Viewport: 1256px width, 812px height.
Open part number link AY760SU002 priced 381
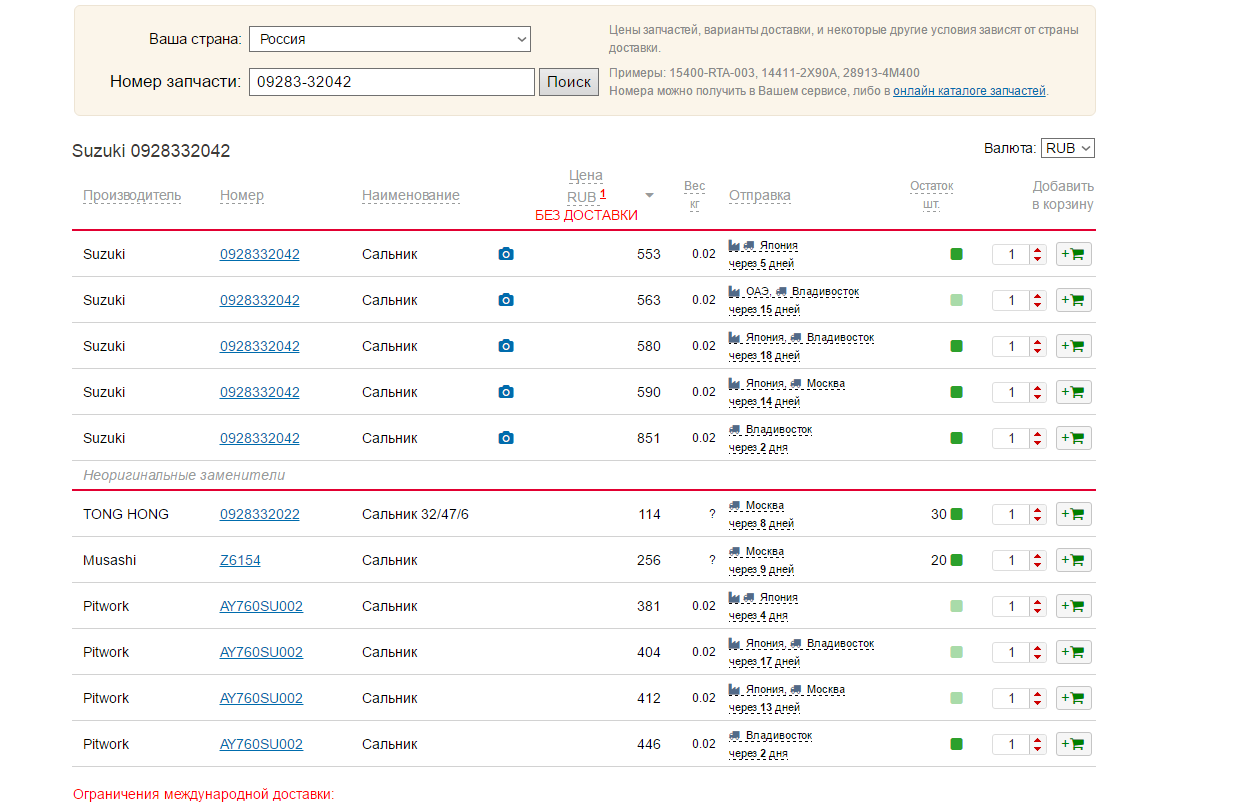tap(261, 606)
